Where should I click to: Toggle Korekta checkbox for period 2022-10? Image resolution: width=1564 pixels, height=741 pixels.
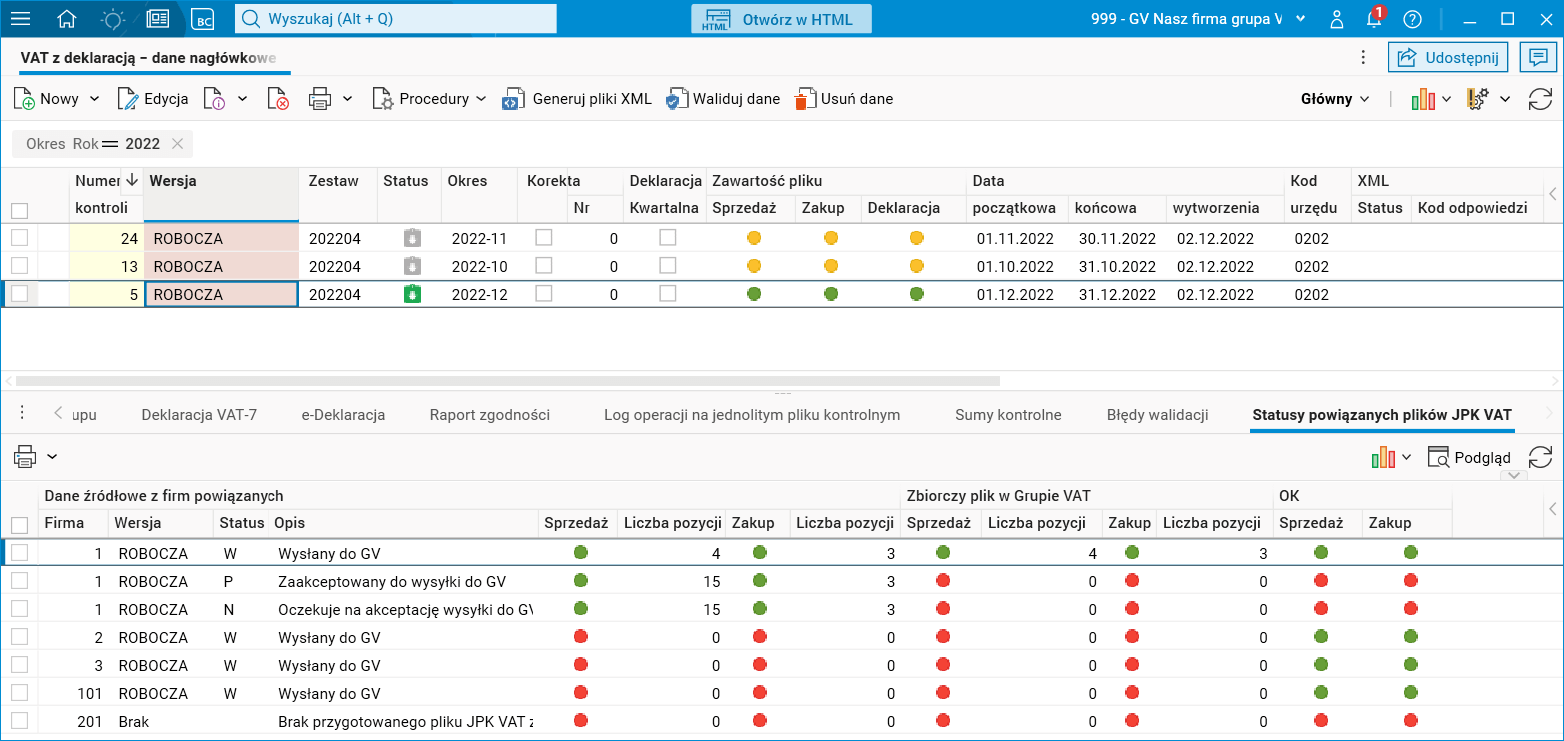(543, 266)
